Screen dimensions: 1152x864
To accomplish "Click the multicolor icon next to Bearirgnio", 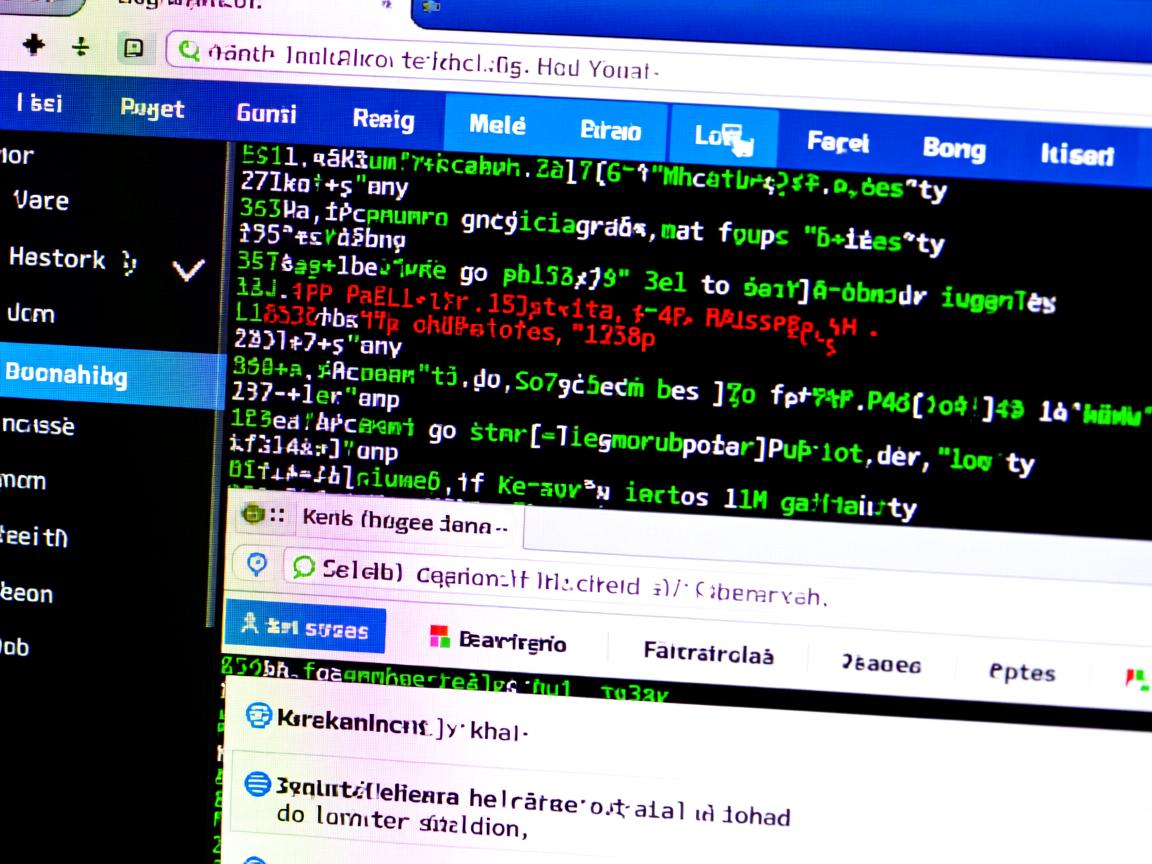I will [439, 637].
